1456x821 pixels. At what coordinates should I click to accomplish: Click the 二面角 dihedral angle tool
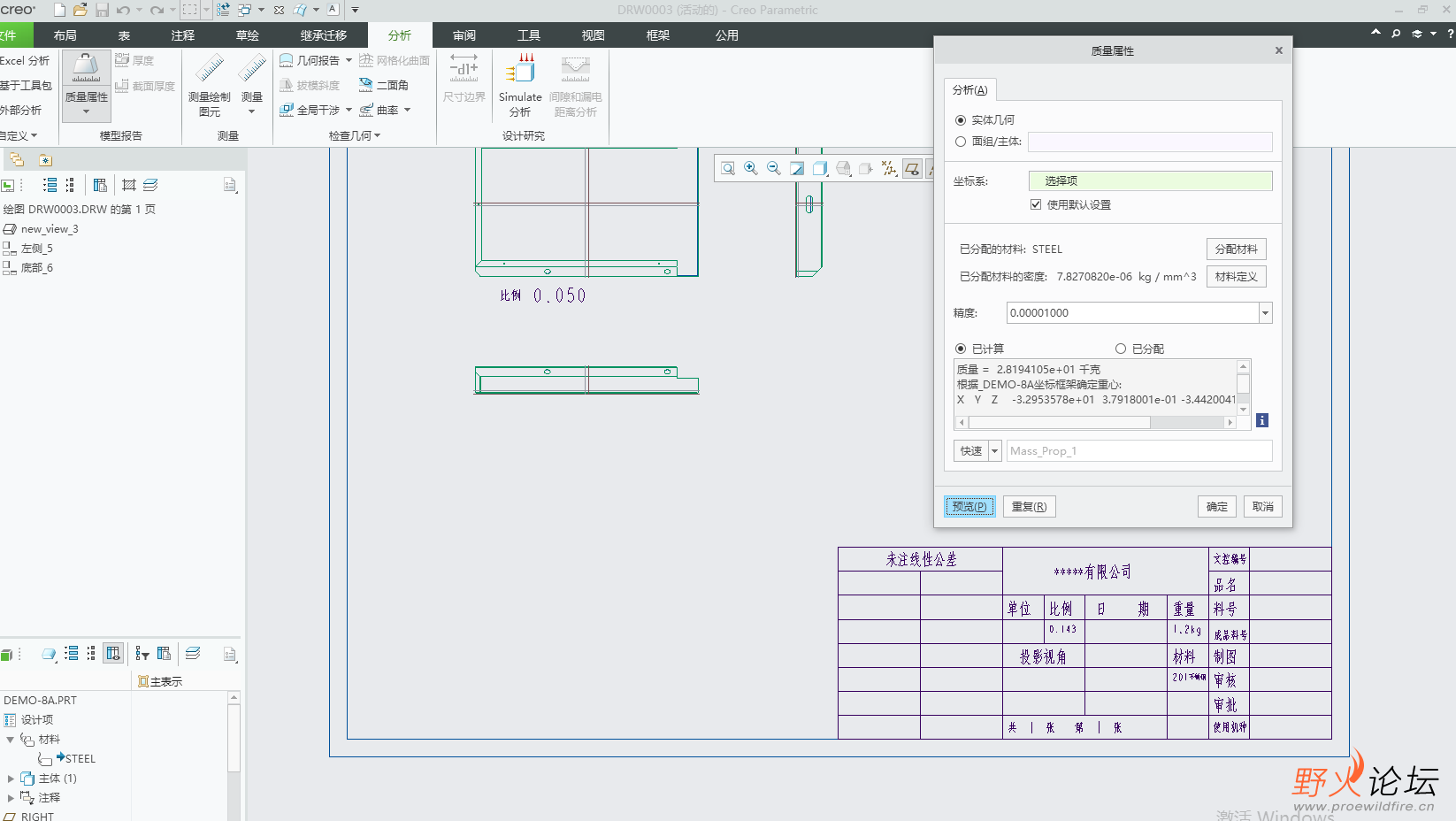click(x=383, y=85)
